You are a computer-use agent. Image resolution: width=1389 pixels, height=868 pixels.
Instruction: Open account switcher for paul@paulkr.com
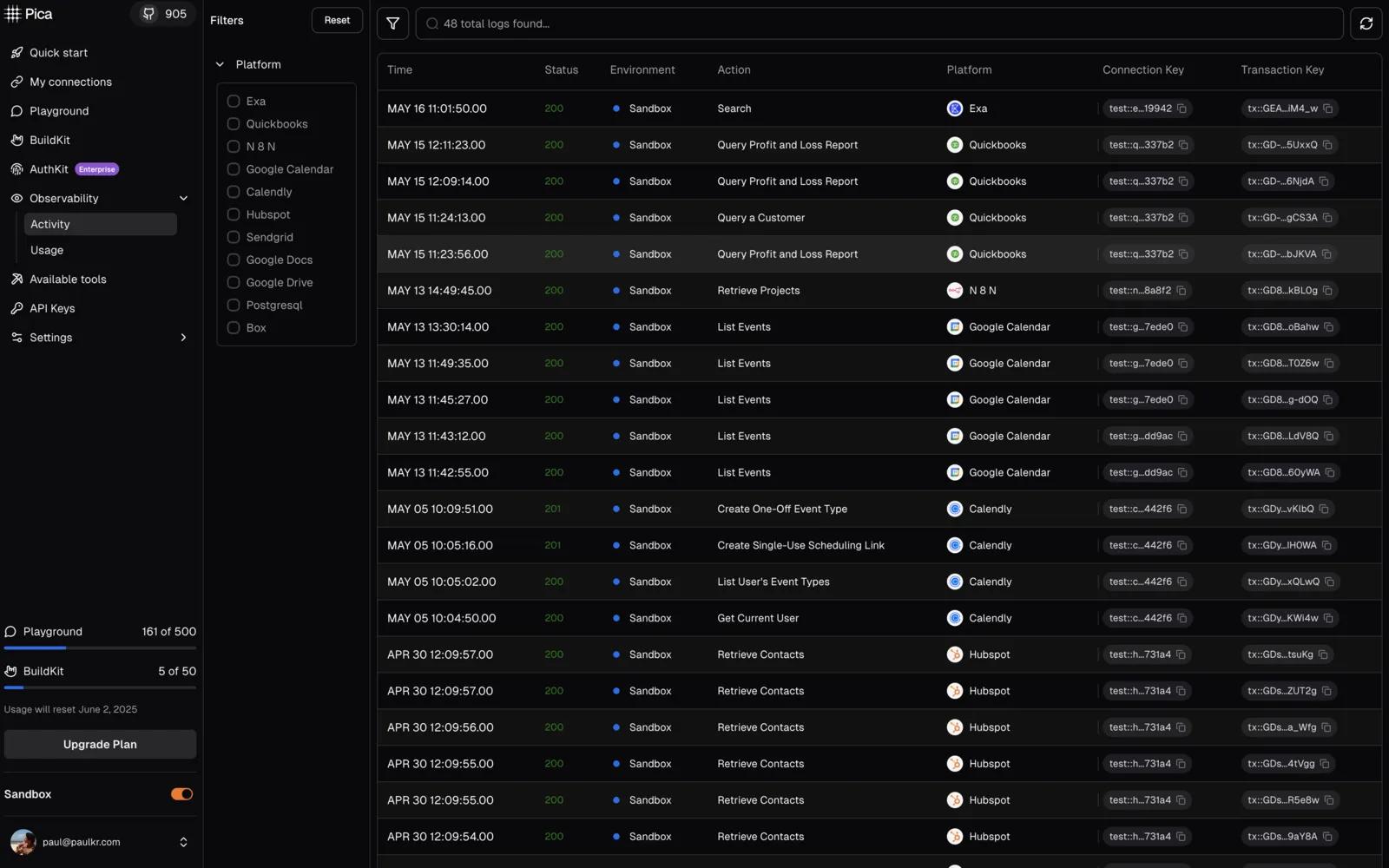click(x=183, y=842)
